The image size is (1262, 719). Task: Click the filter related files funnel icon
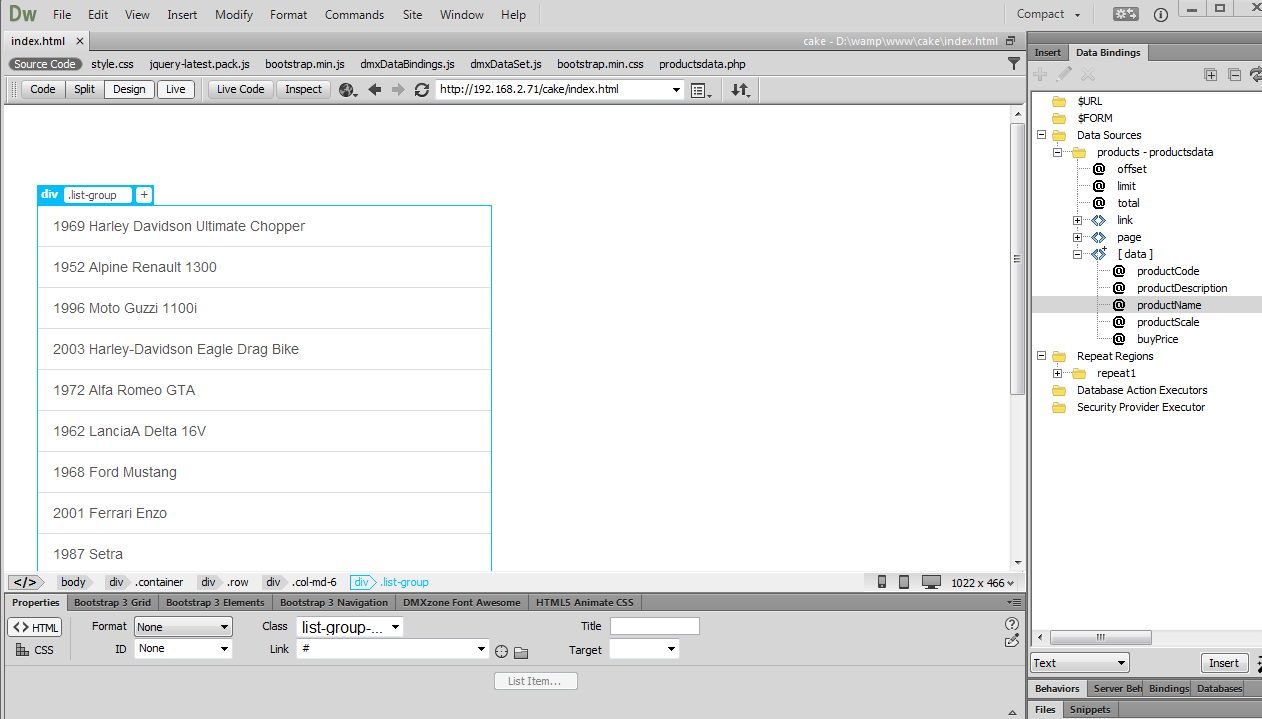coord(1014,63)
